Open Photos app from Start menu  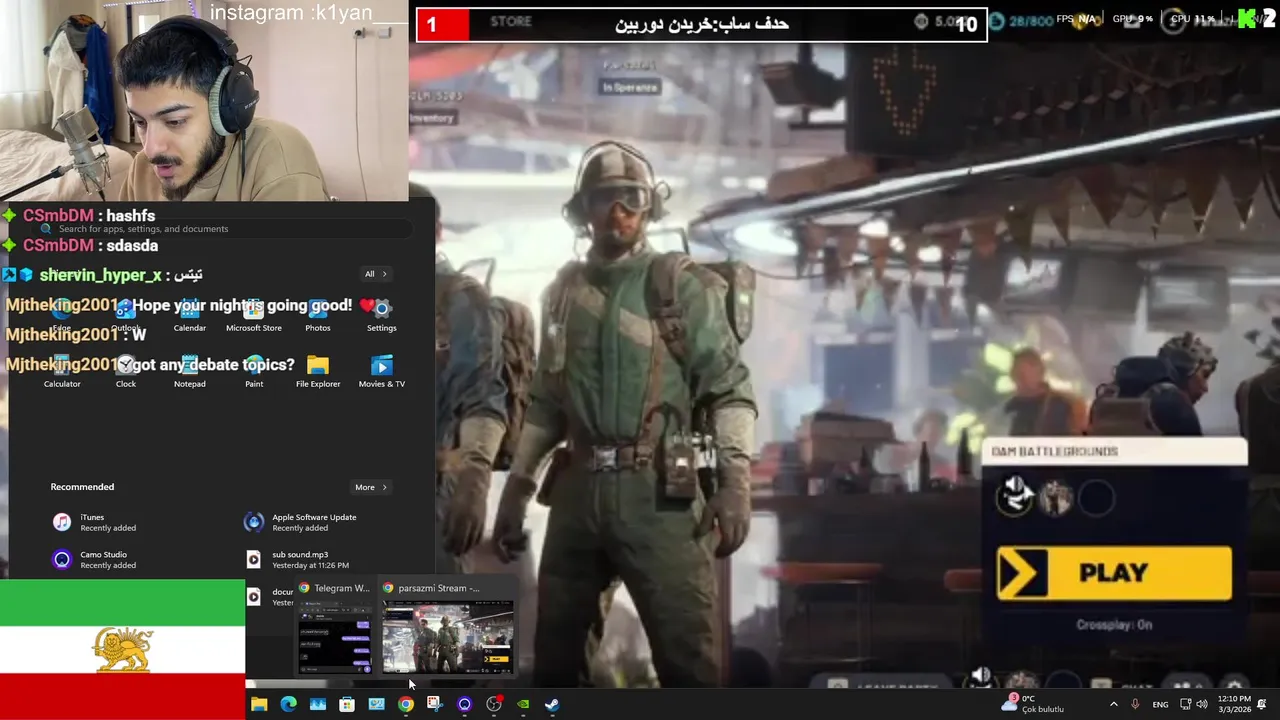pos(318,315)
